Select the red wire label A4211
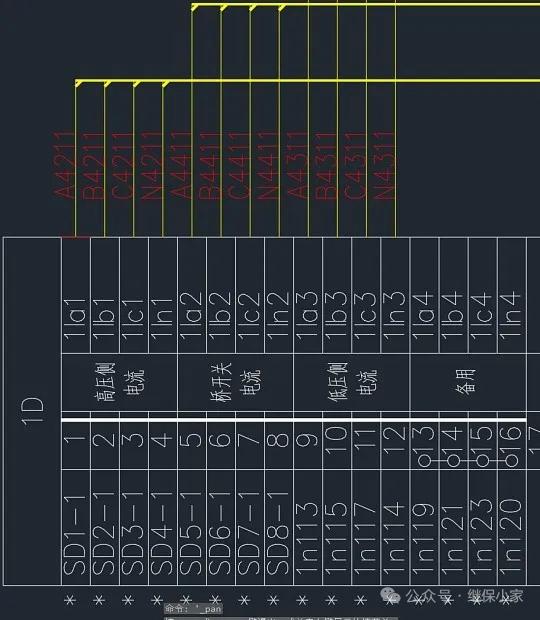The height and width of the screenshot is (620, 540). (65, 165)
